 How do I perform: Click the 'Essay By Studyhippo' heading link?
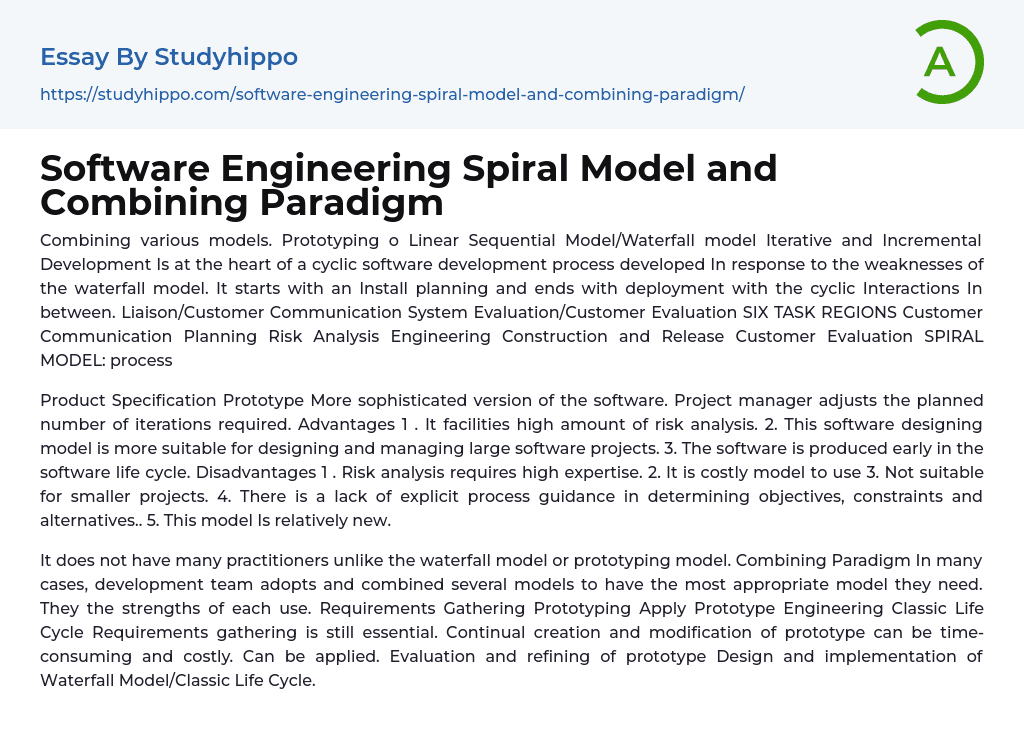(168, 57)
